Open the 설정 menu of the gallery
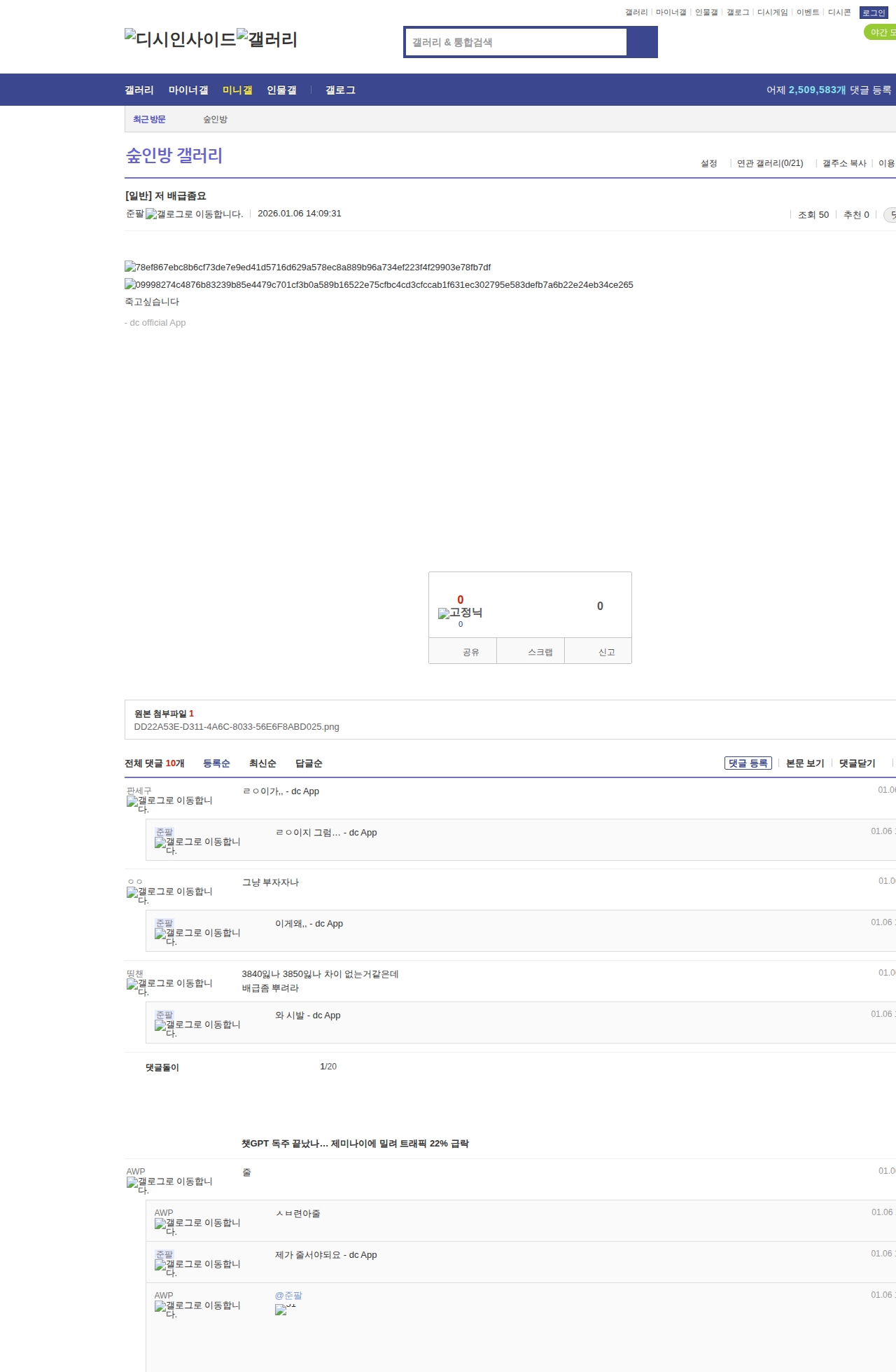The height and width of the screenshot is (1372, 896). (709, 163)
